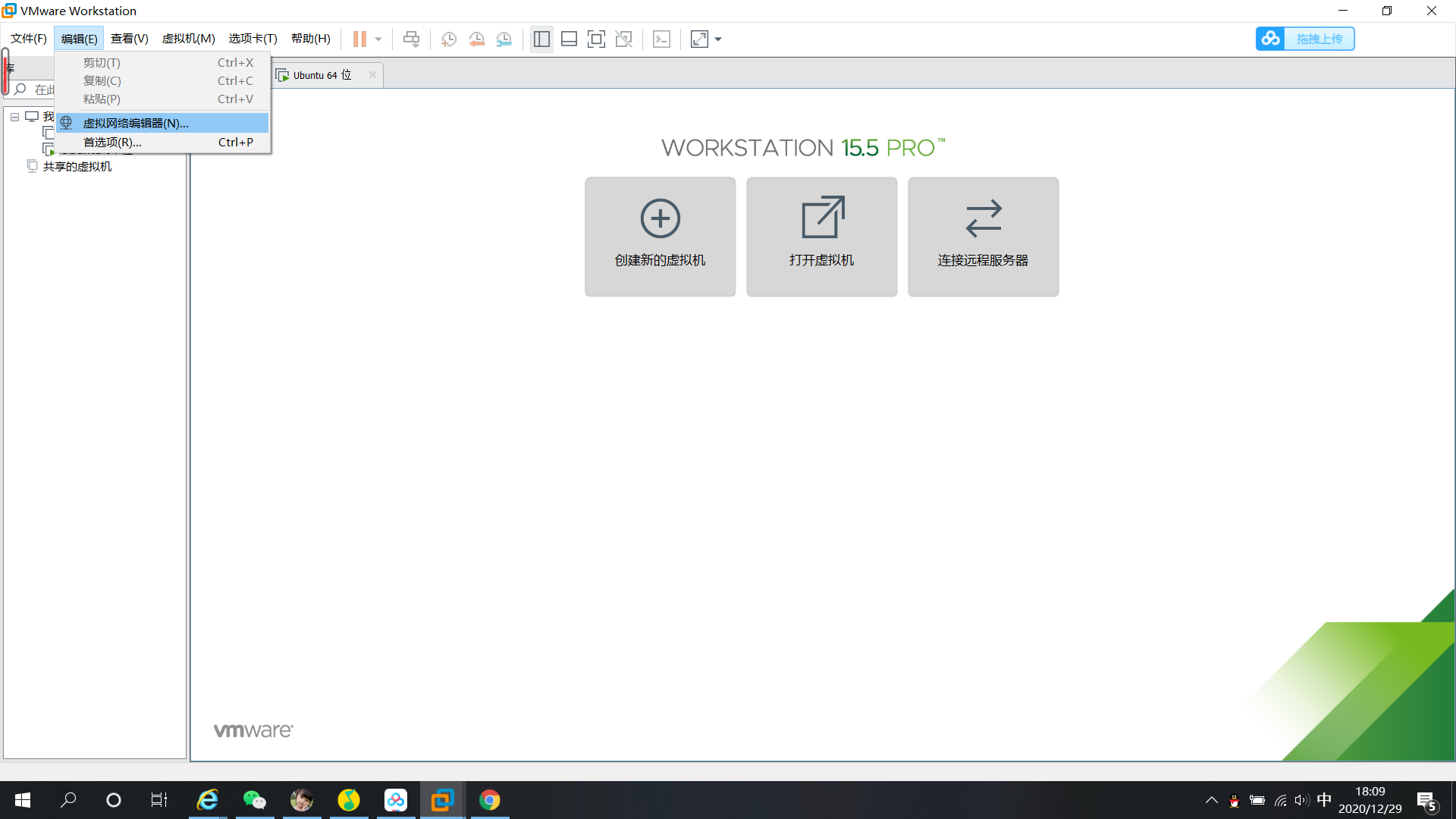Open Google Chrome from the taskbar
Screen dimensions: 1456x819
click(489, 800)
